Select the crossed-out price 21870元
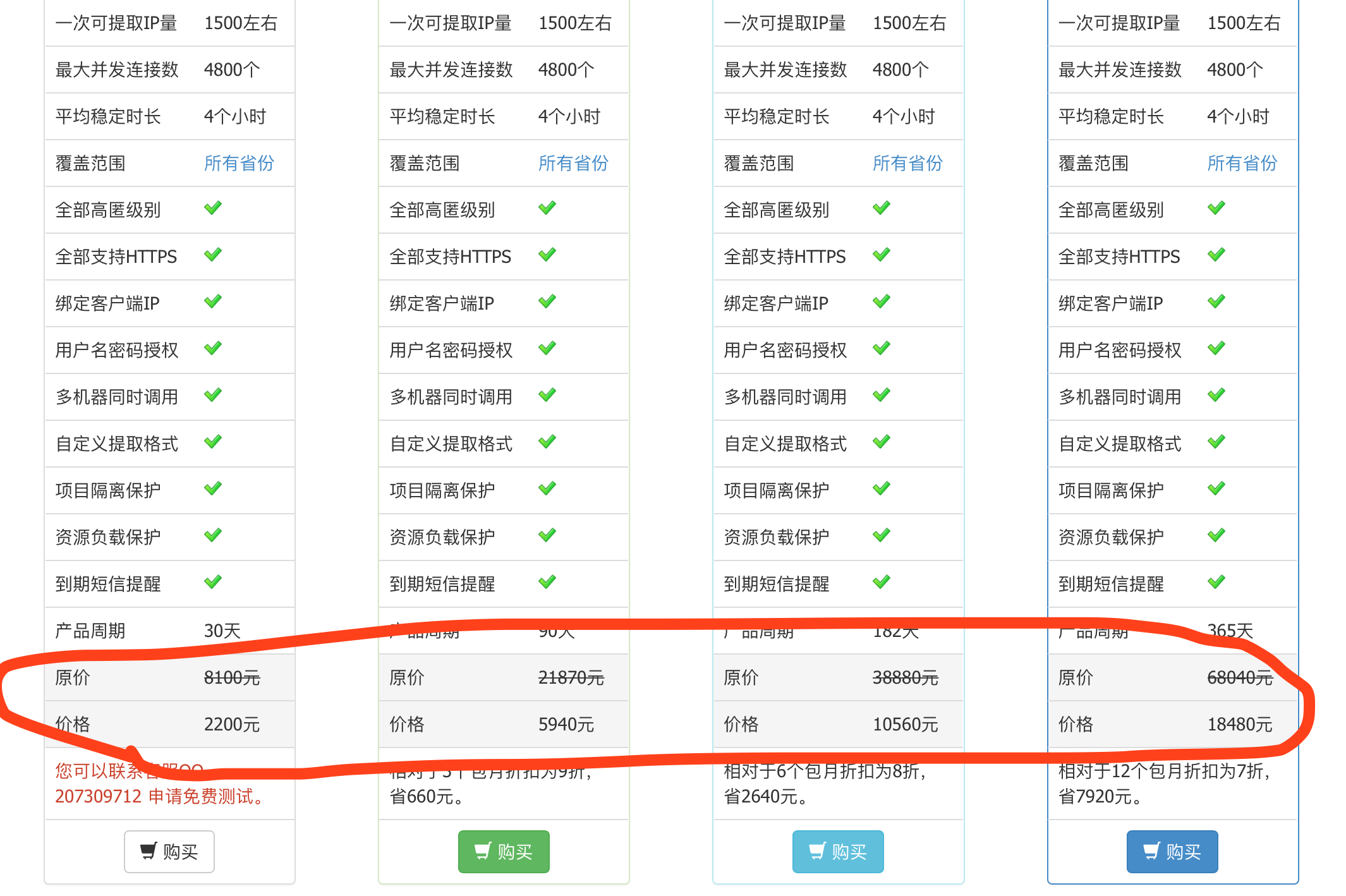The height and width of the screenshot is (896, 1346). pyautogui.click(x=571, y=677)
